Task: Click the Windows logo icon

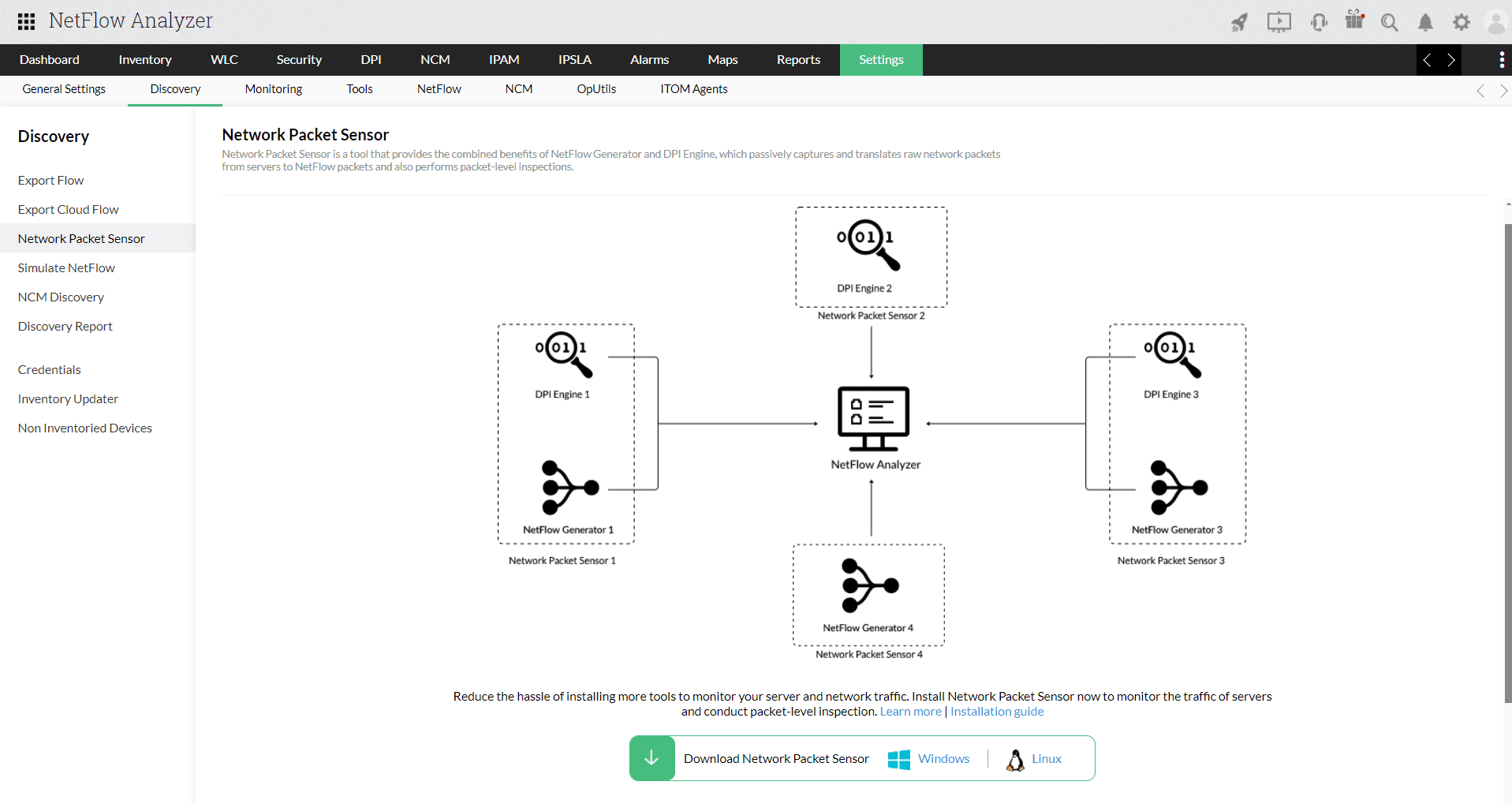Action: click(x=899, y=759)
